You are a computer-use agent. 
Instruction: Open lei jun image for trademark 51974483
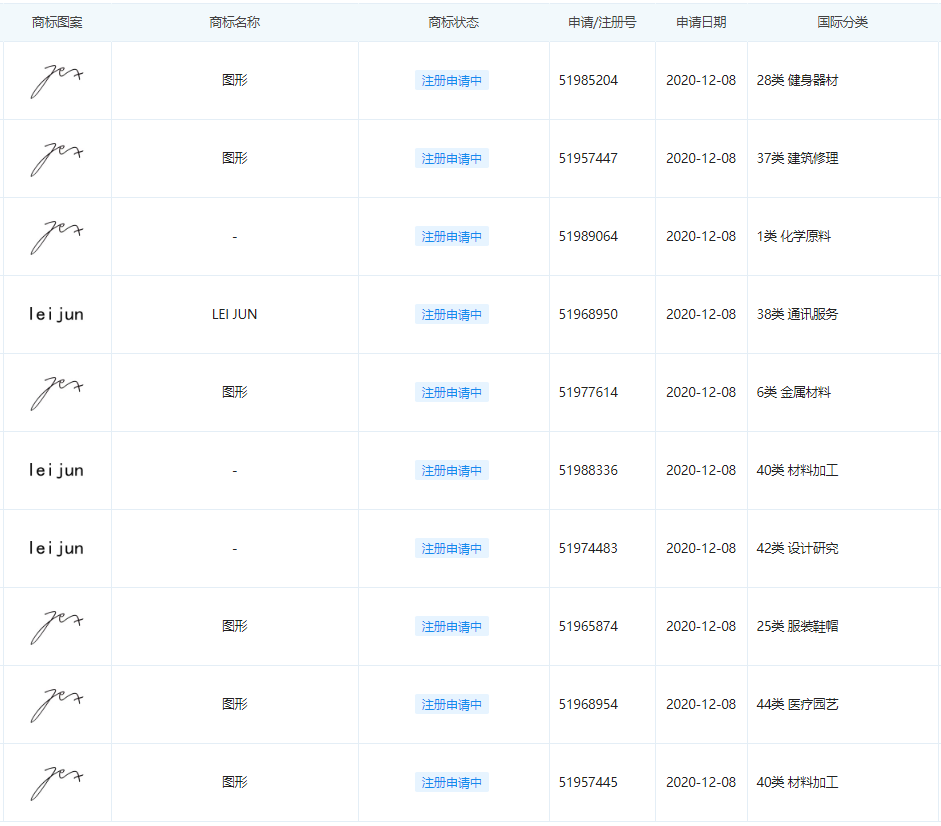click(56, 549)
